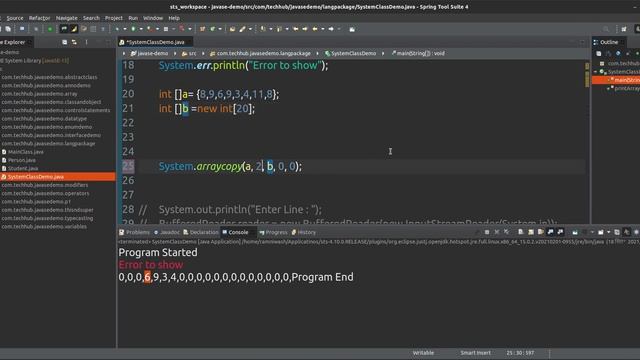The image size is (640, 360).
Task: Click the Smart Insert status bar entry
Action: (x=476, y=353)
